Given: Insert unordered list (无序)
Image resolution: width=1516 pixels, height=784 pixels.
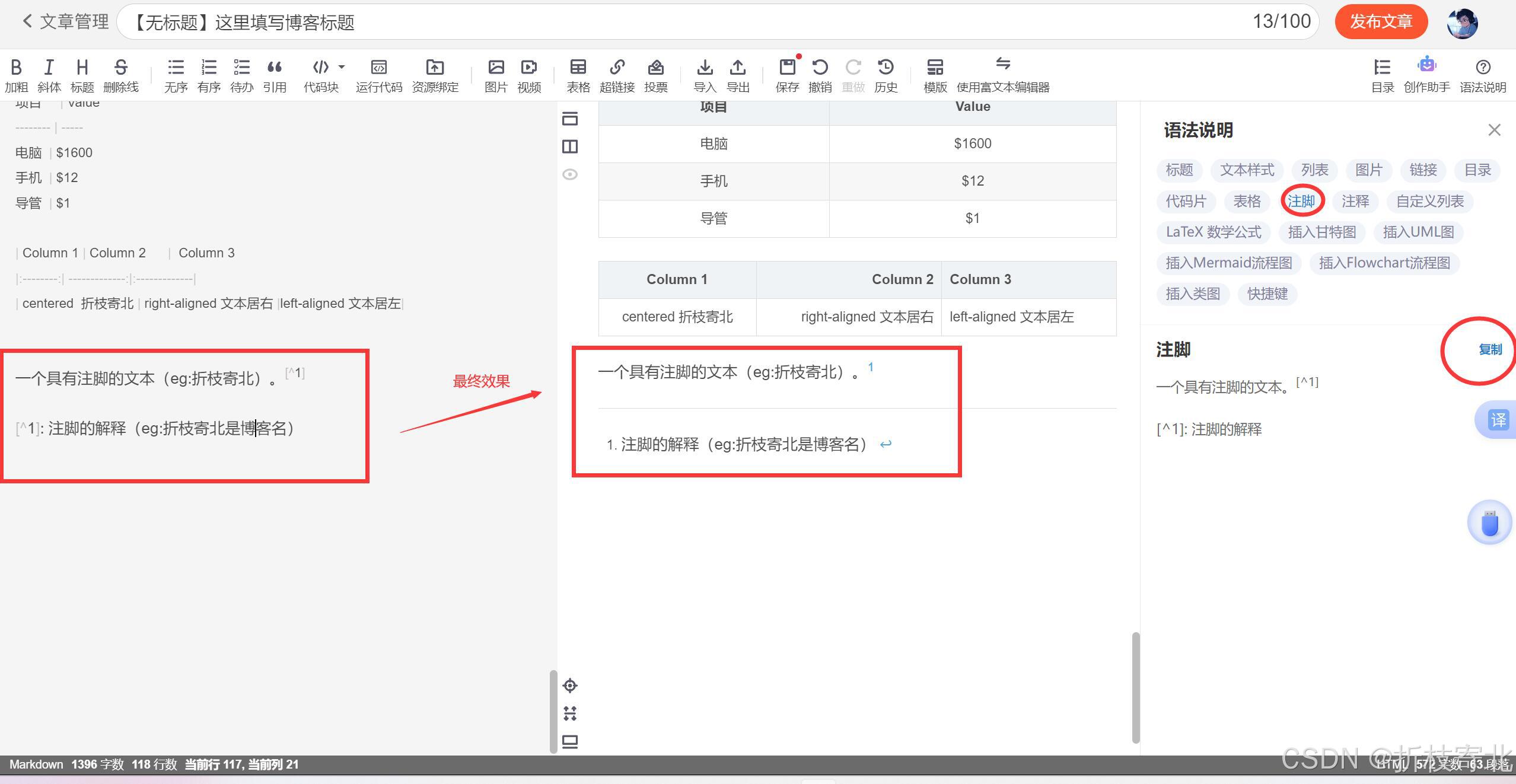Looking at the screenshot, I should [x=176, y=75].
